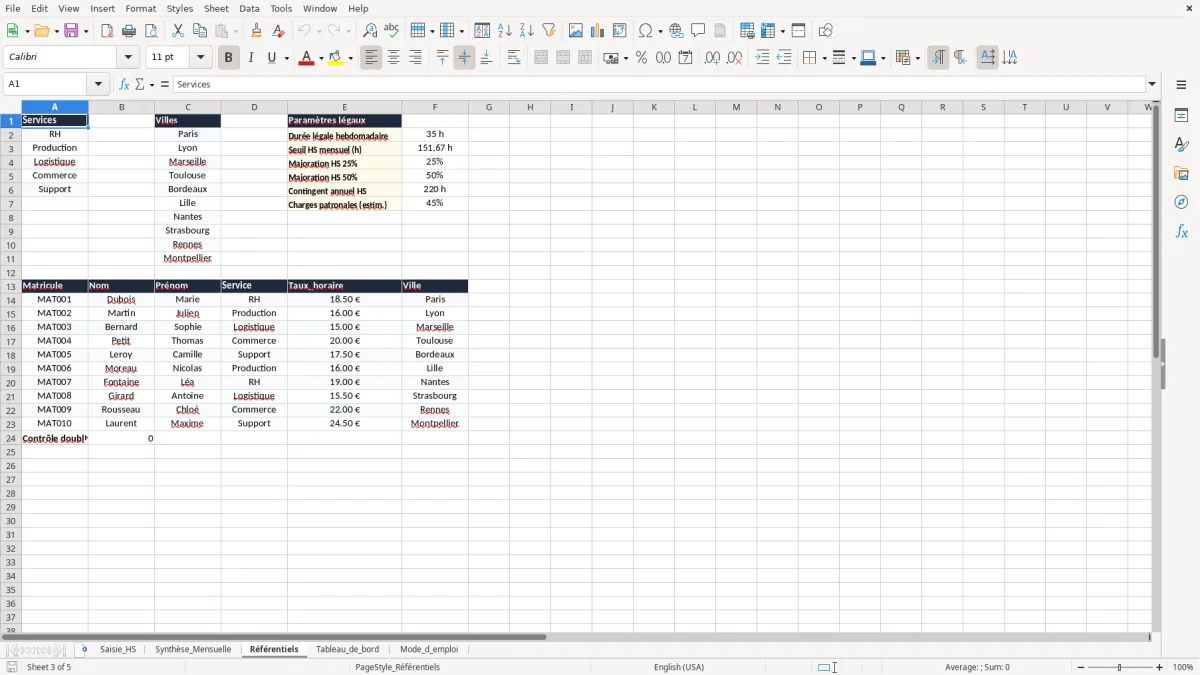Screen dimensions: 1200x675
Task: Add a decimal place
Action: [712, 58]
